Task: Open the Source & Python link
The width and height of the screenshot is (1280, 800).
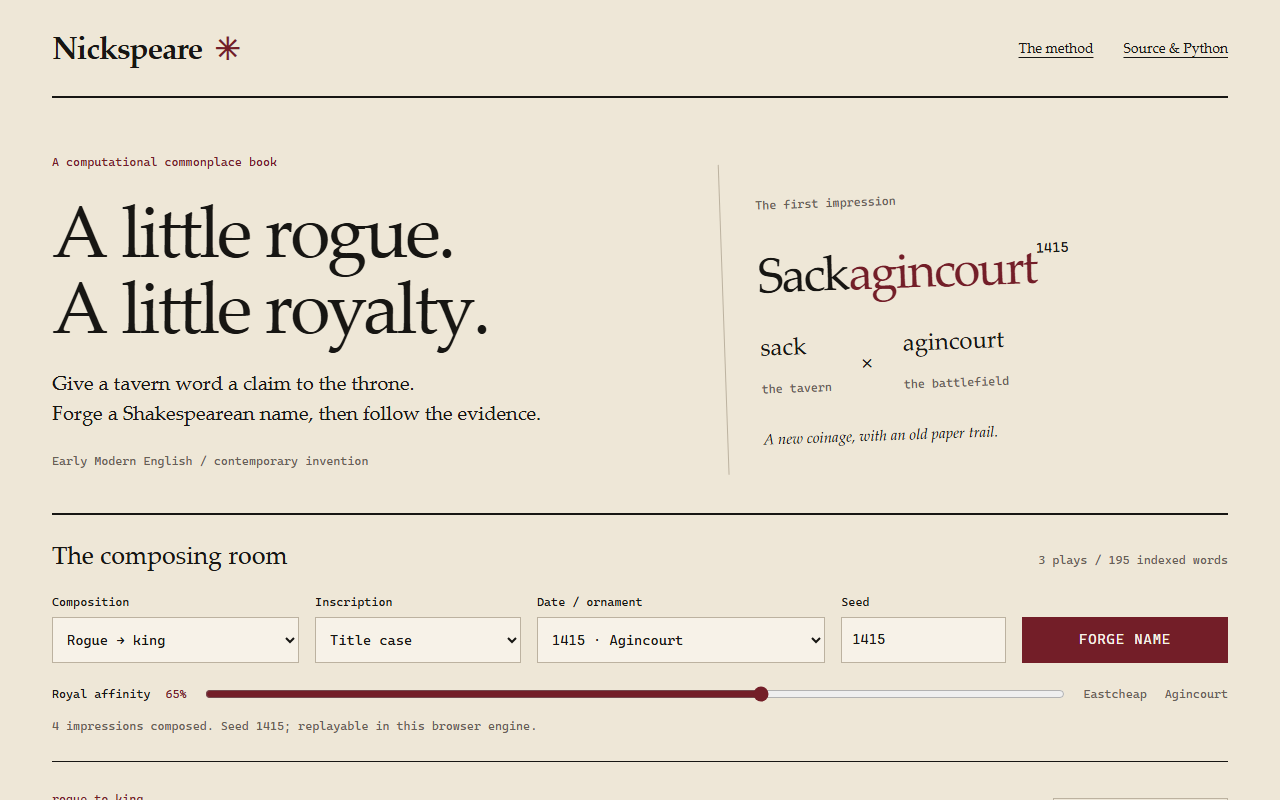Action: [1175, 48]
